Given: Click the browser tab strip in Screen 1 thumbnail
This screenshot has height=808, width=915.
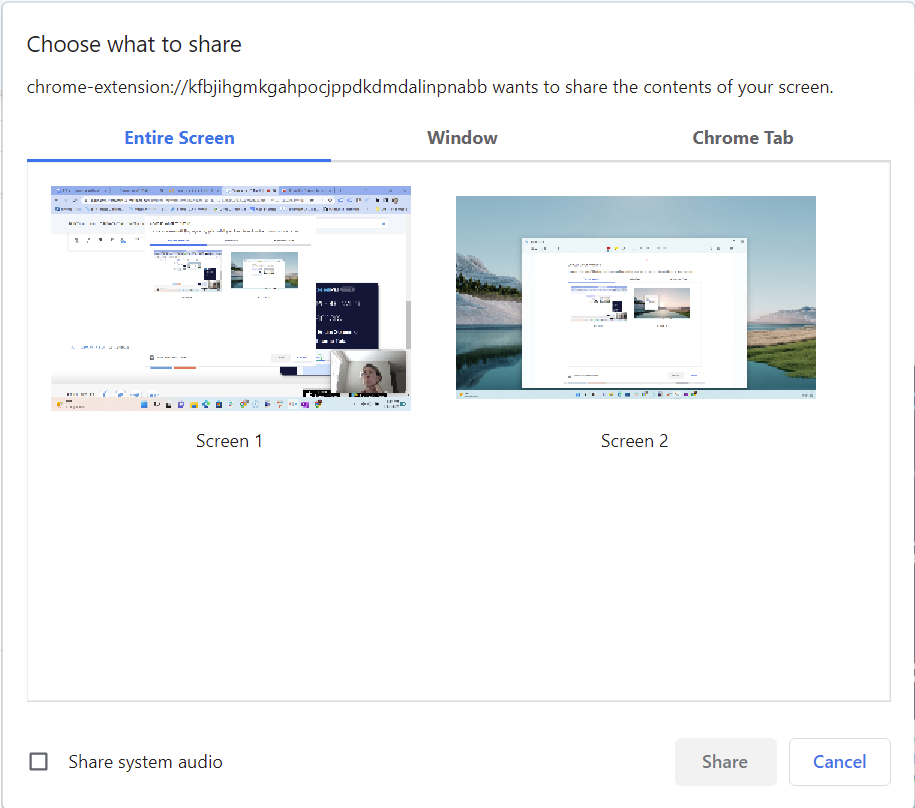Looking at the screenshot, I should pyautogui.click(x=230, y=190).
